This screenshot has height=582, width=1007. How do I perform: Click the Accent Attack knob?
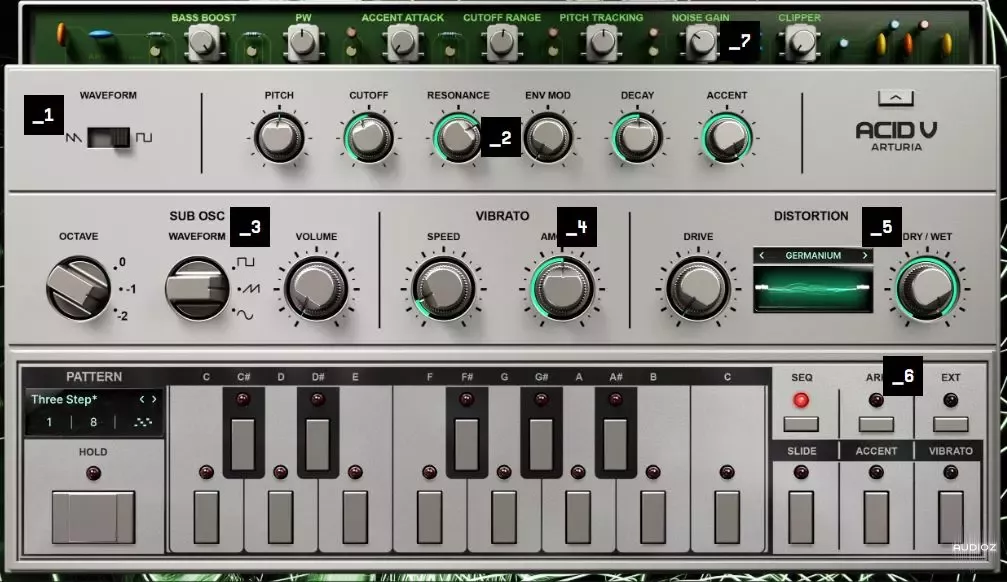(403, 43)
